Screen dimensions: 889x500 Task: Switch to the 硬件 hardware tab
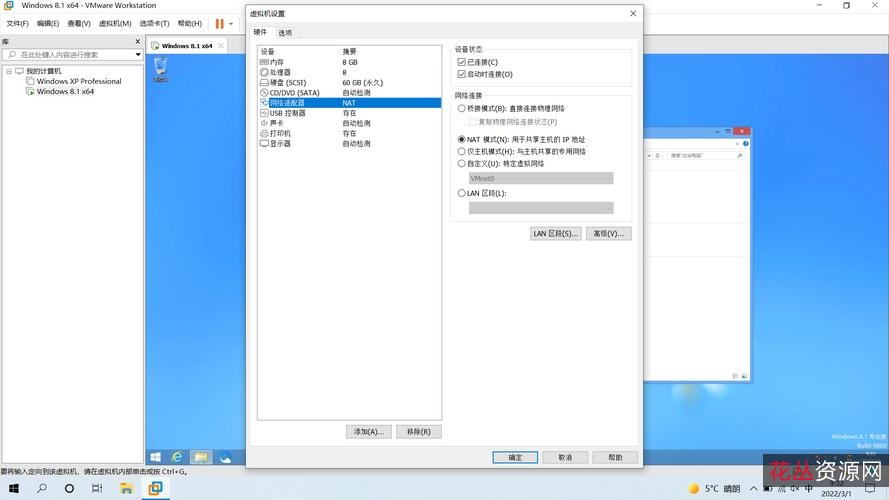pyautogui.click(x=260, y=32)
